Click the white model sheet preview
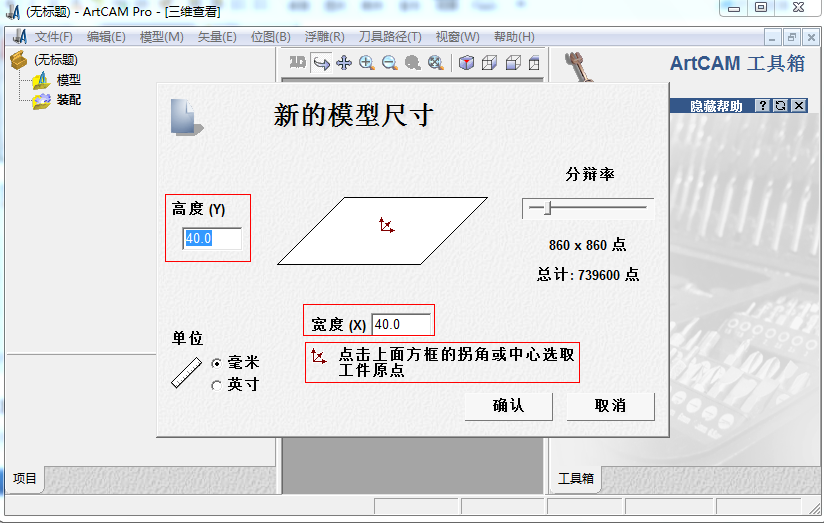The height and width of the screenshot is (523, 824). point(383,231)
